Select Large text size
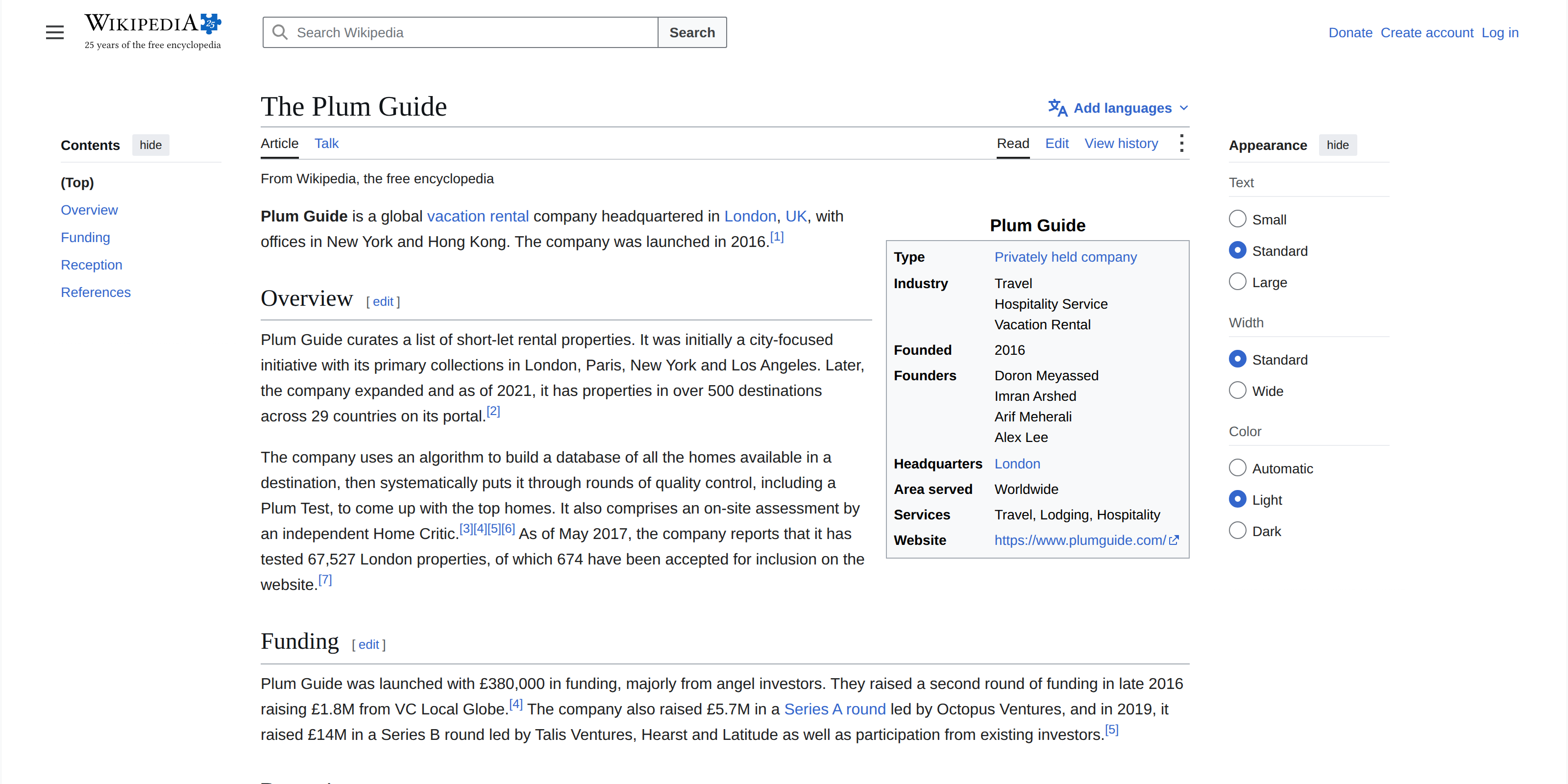The width and height of the screenshot is (1568, 784). click(x=1237, y=282)
